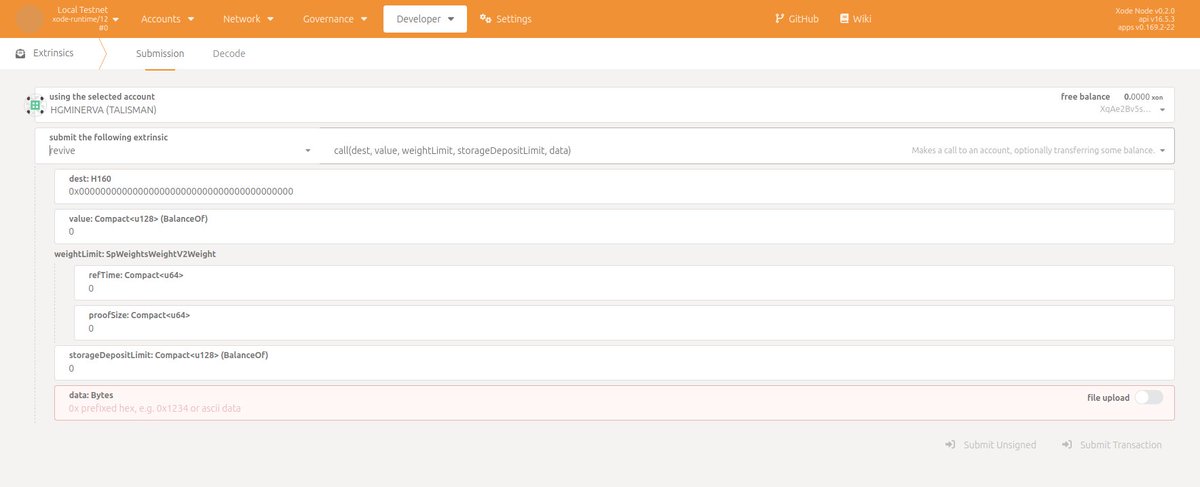1200x487 pixels.
Task: Open the GitHub link
Action: click(797, 19)
